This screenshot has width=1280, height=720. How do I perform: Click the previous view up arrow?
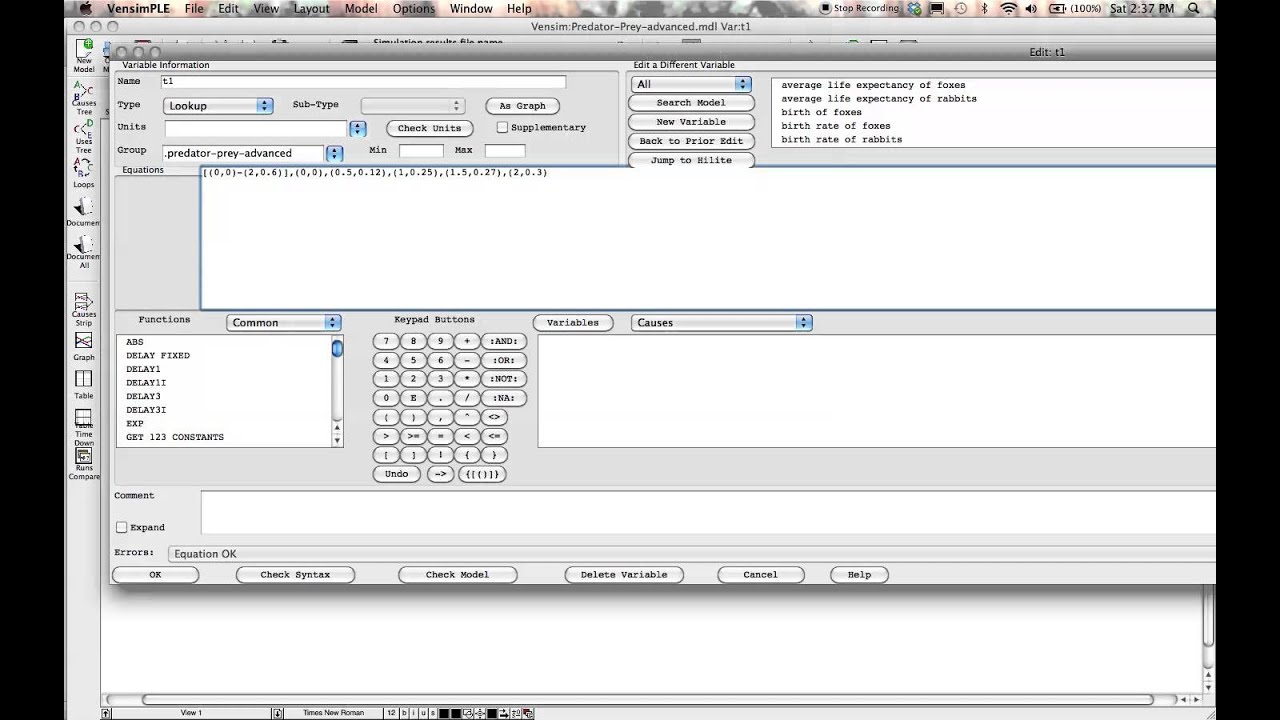[x=106, y=713]
